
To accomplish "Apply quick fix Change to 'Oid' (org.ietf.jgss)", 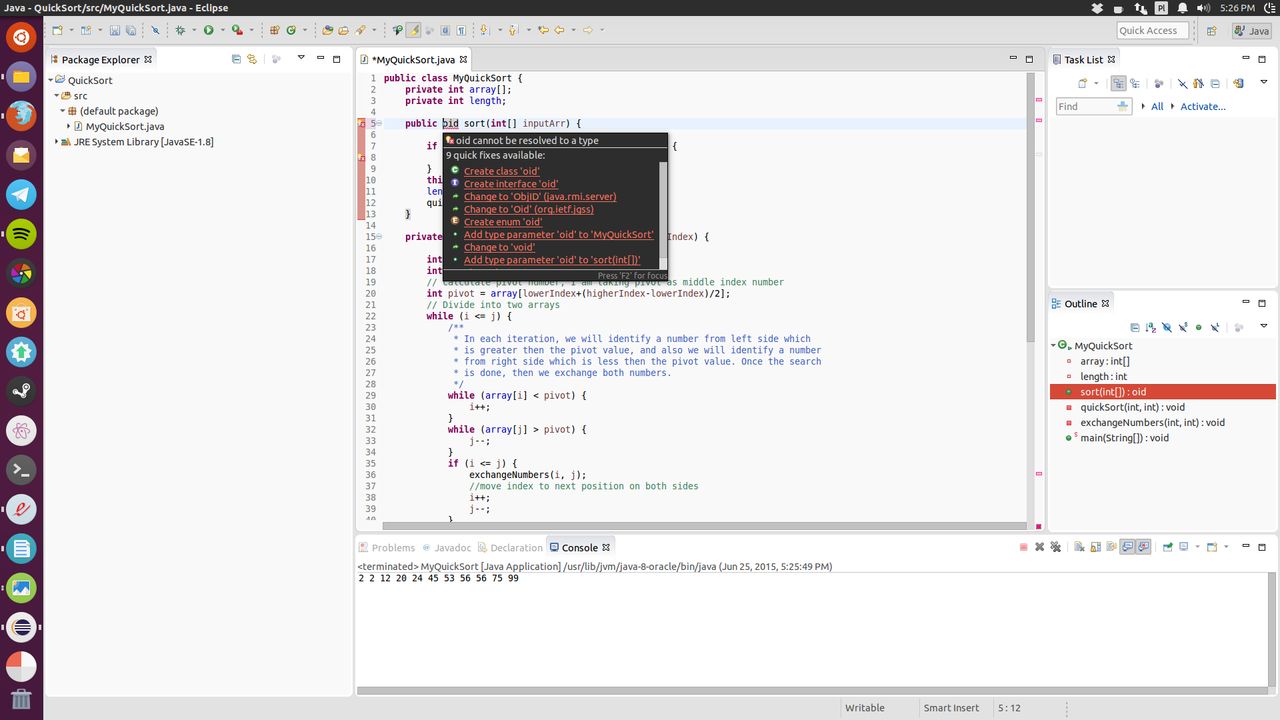I will tap(528, 209).
